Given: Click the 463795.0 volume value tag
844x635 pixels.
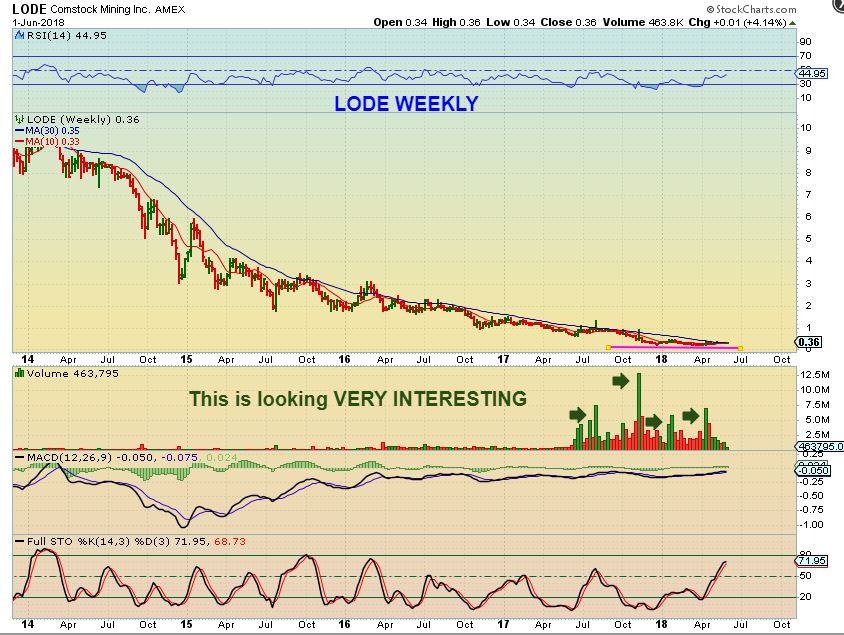Looking at the screenshot, I should [820, 447].
